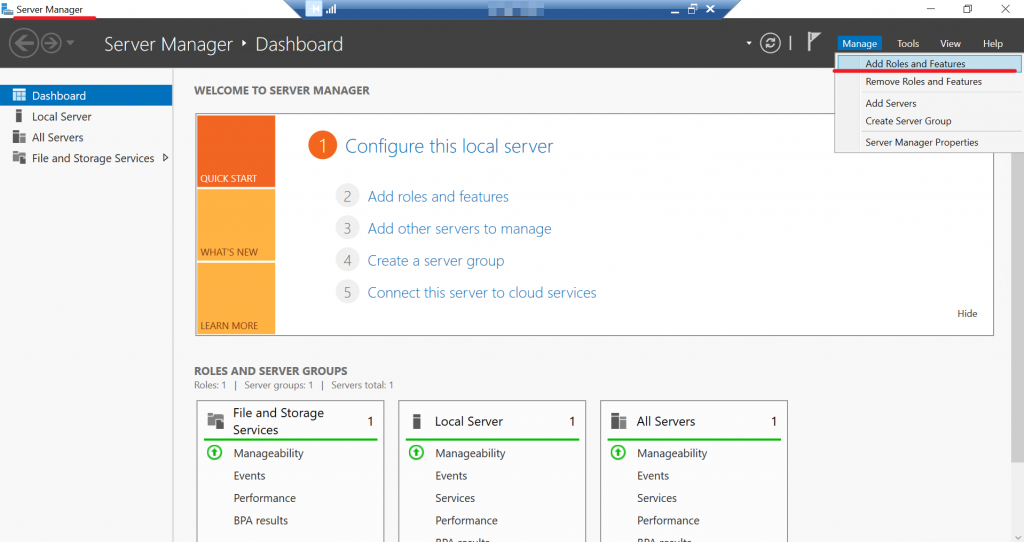The image size is (1024, 542).
Task: Open Events in Local Server tile
Action: click(x=451, y=475)
